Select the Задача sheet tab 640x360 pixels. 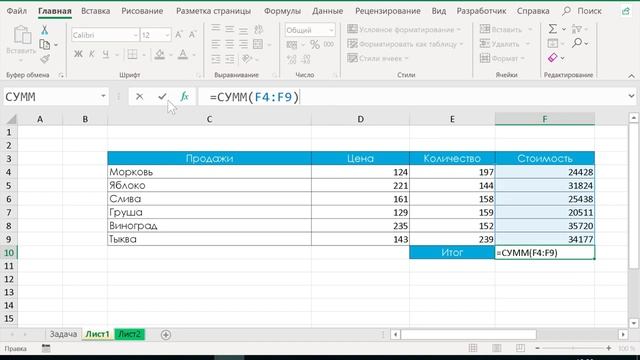click(63, 334)
